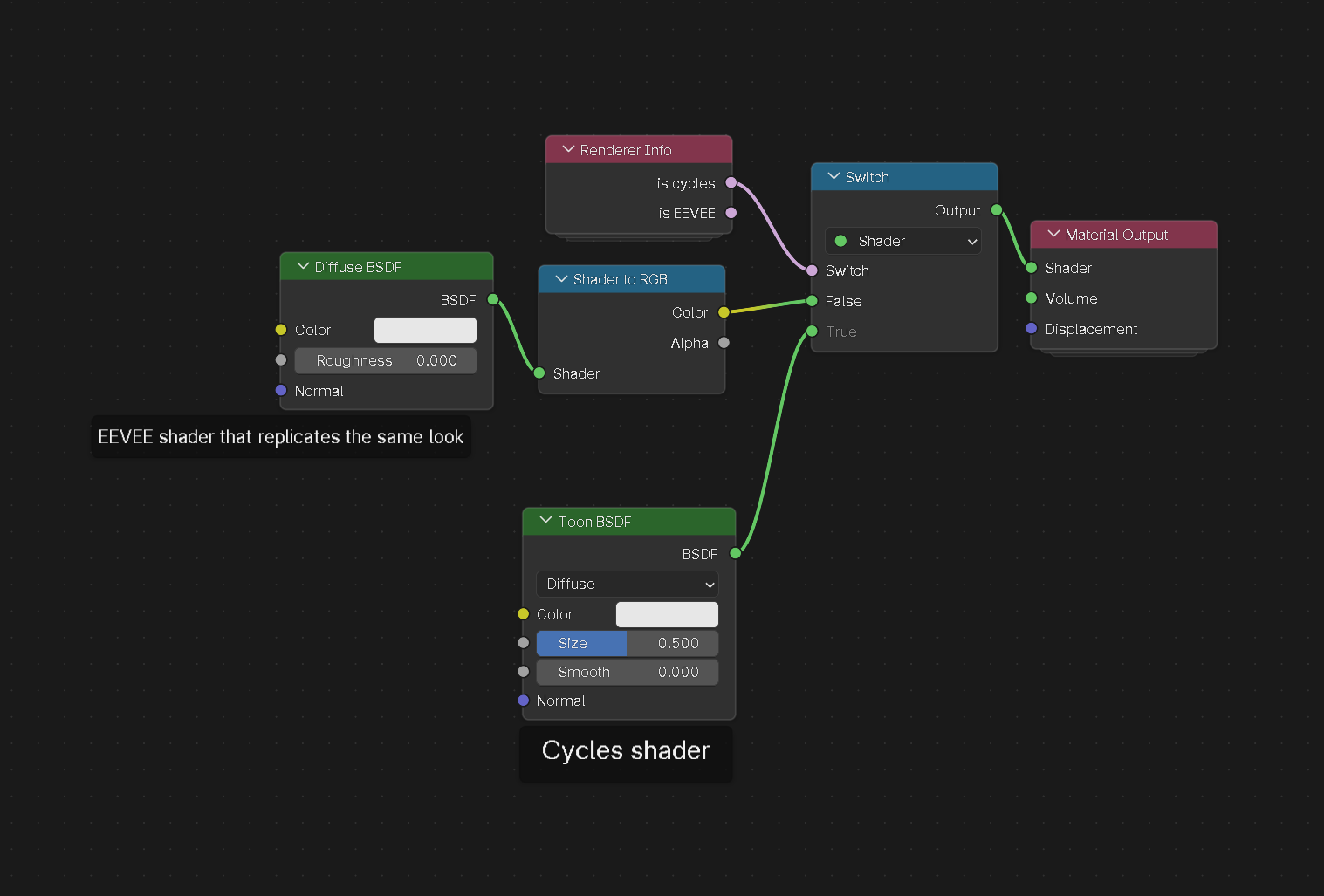The width and height of the screenshot is (1324, 896).
Task: Click the False input socket on Switch node
Action: (x=812, y=301)
